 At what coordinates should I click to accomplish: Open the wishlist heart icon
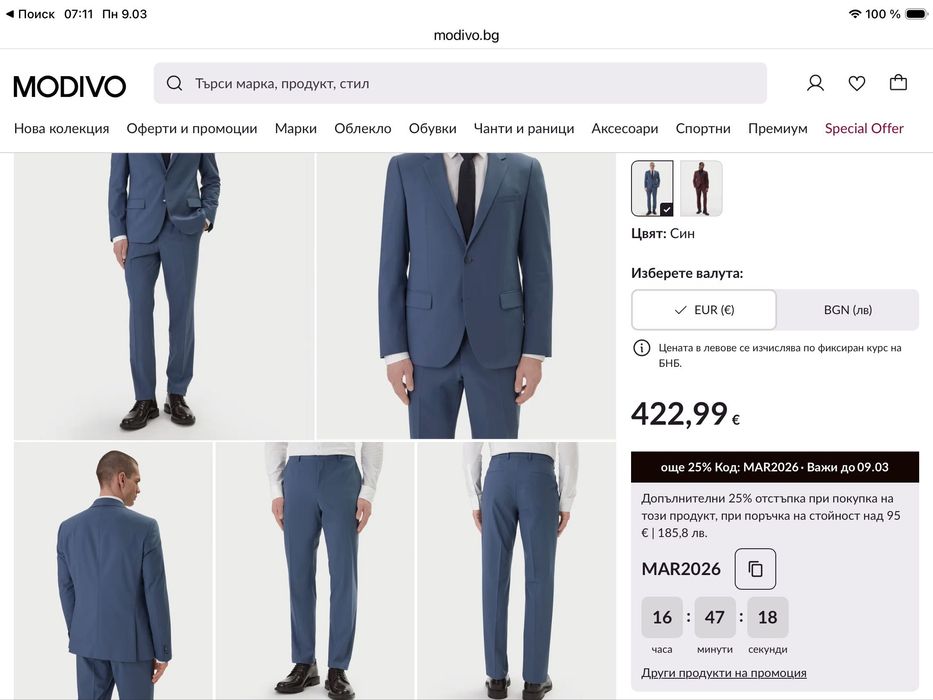point(857,83)
